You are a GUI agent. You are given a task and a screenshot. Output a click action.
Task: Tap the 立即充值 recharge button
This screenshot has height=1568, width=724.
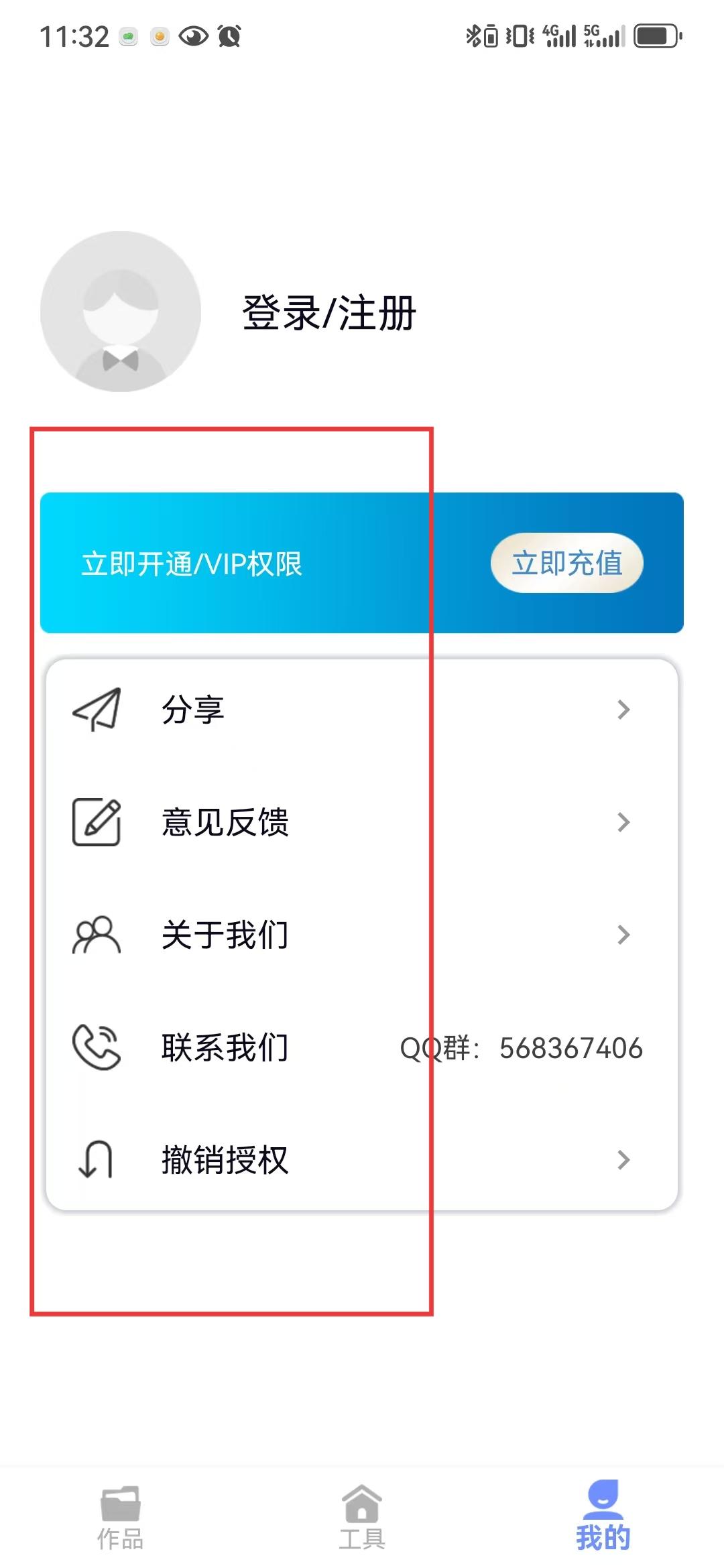click(x=567, y=563)
